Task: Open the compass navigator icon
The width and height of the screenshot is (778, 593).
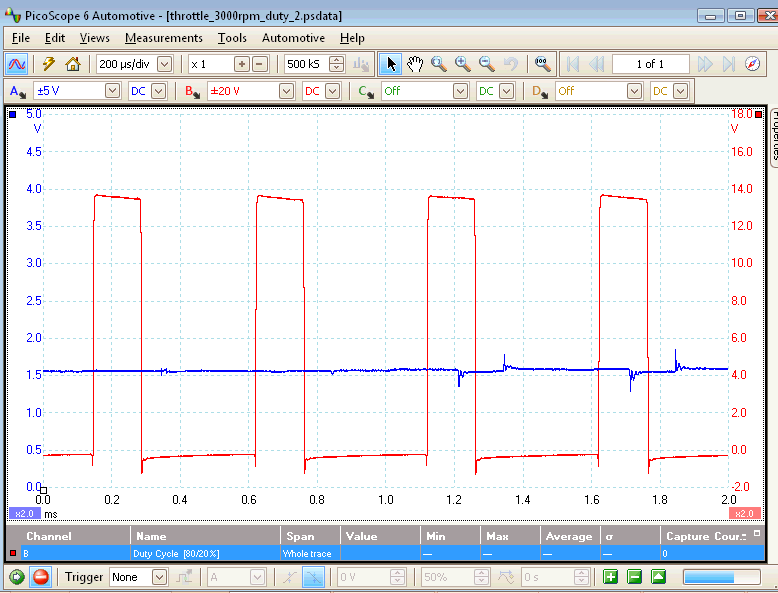Action: [x=754, y=64]
